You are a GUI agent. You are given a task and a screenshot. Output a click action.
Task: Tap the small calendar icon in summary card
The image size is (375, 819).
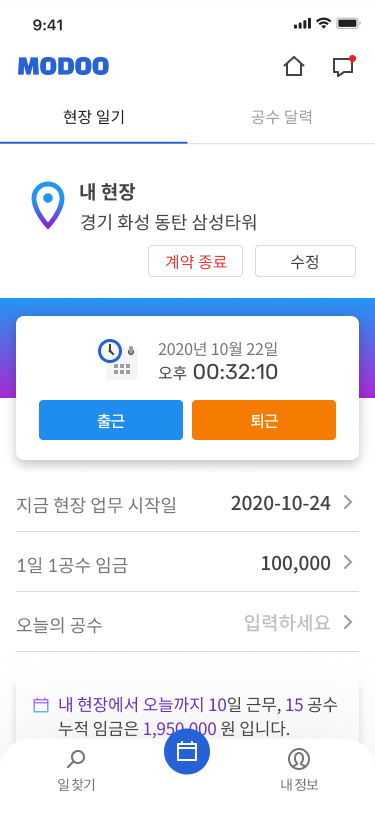click(x=41, y=705)
